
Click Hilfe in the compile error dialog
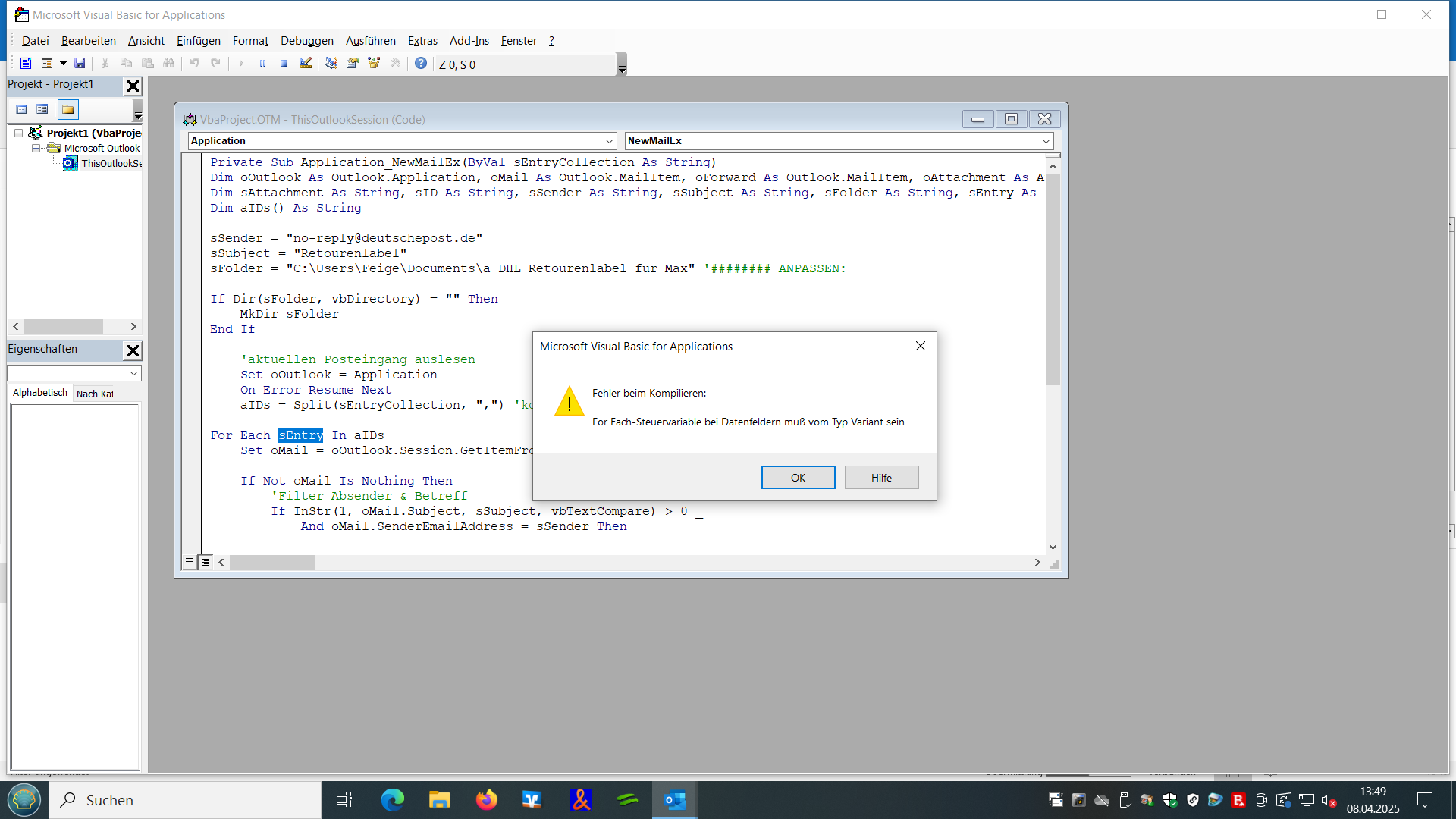(x=881, y=478)
